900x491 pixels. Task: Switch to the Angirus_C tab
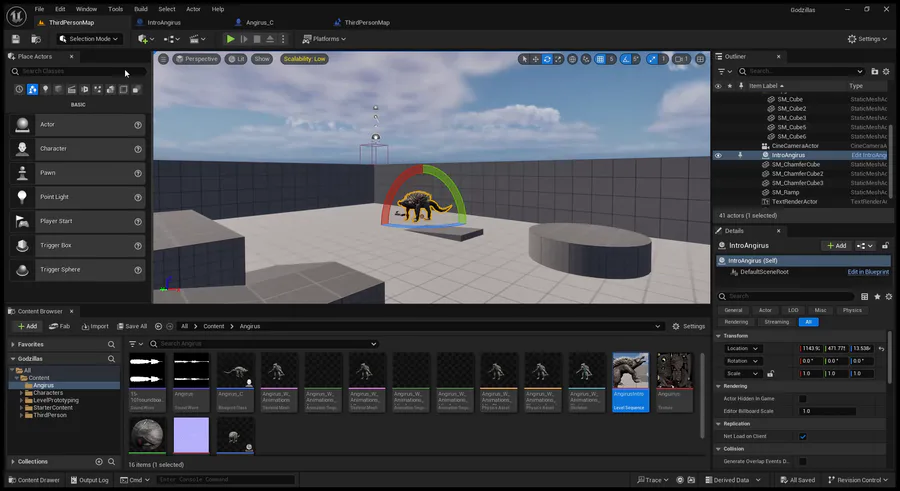point(259,22)
